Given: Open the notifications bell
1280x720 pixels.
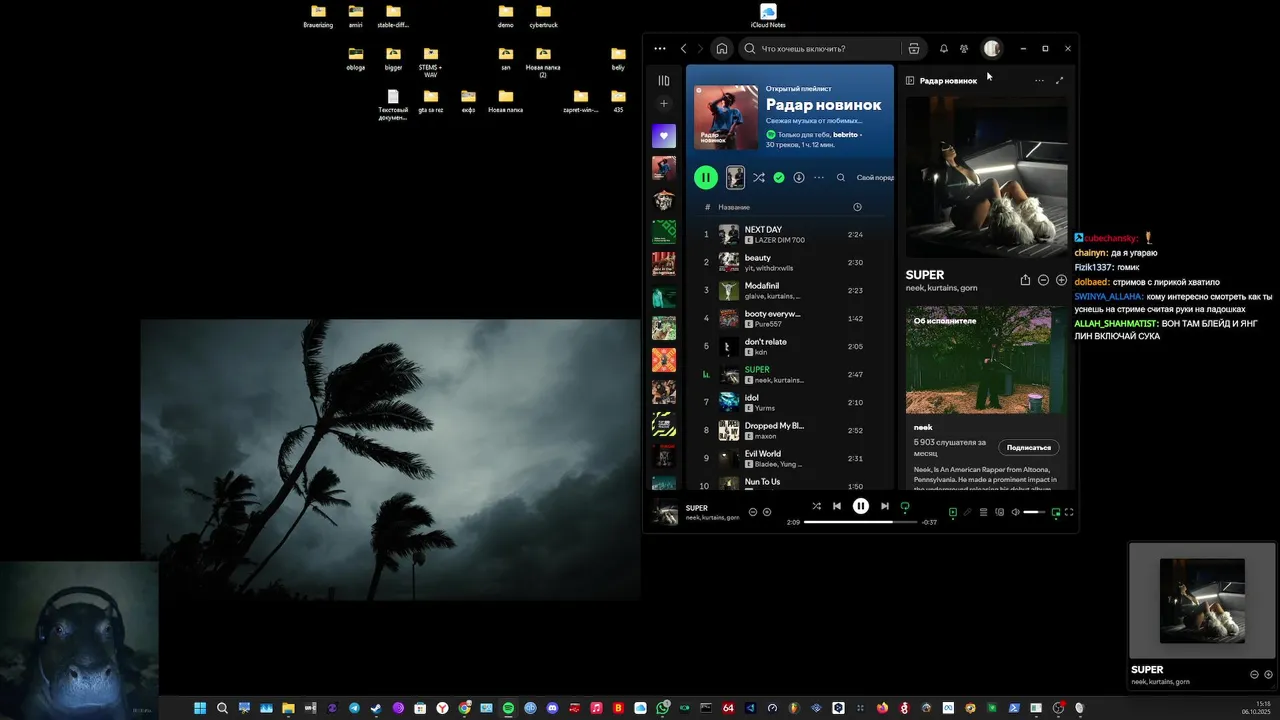Looking at the screenshot, I should coord(944,48).
